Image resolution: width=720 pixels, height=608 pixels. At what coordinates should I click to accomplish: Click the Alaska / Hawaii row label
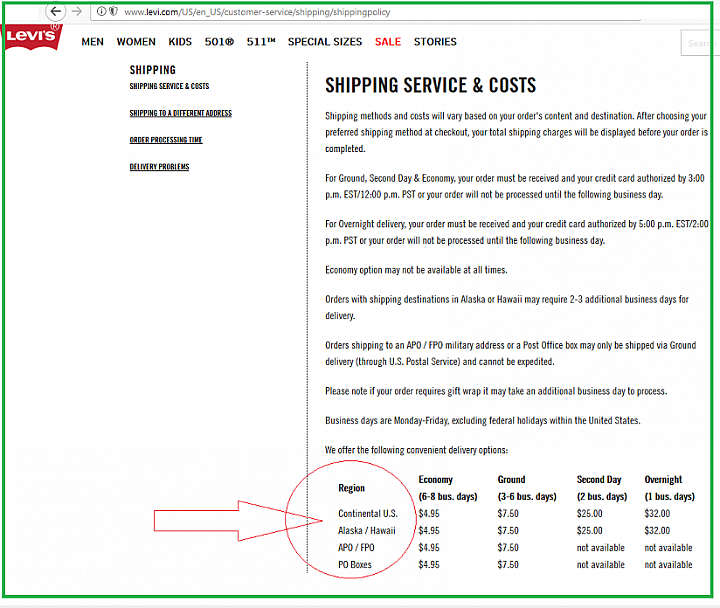pyautogui.click(x=366, y=531)
